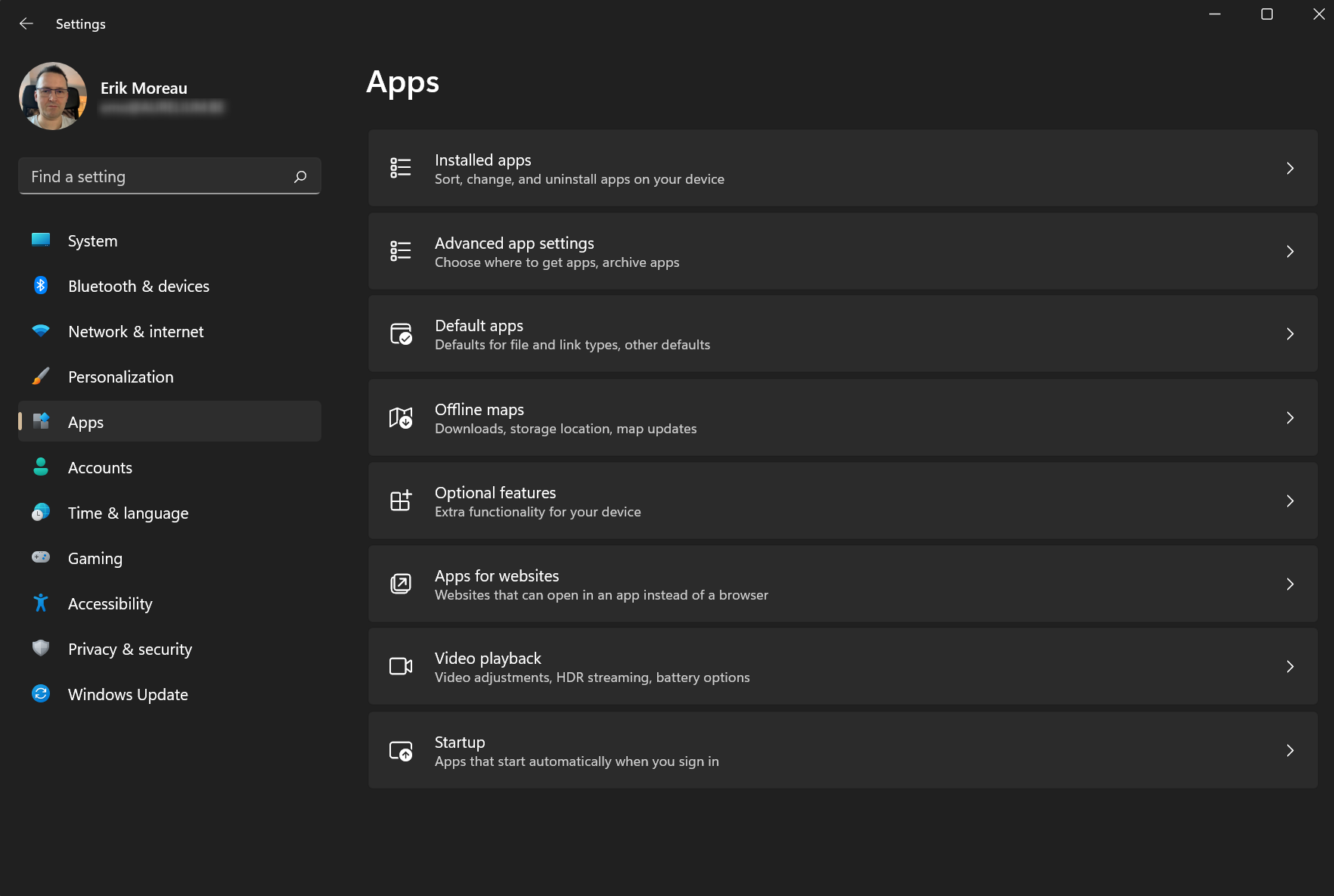Switch to Network & internet settings
This screenshot has height=896, width=1334.
pyautogui.click(x=135, y=332)
